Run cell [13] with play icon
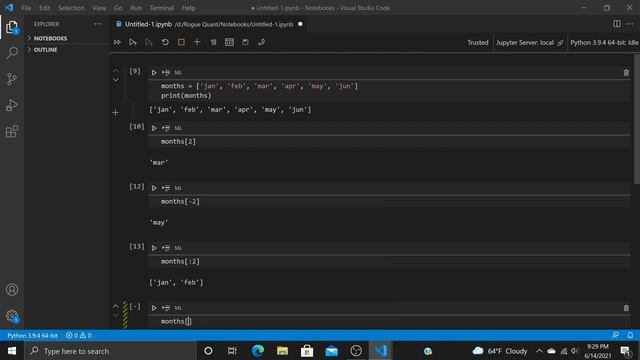Image resolution: width=640 pixels, height=360 pixels. point(154,248)
